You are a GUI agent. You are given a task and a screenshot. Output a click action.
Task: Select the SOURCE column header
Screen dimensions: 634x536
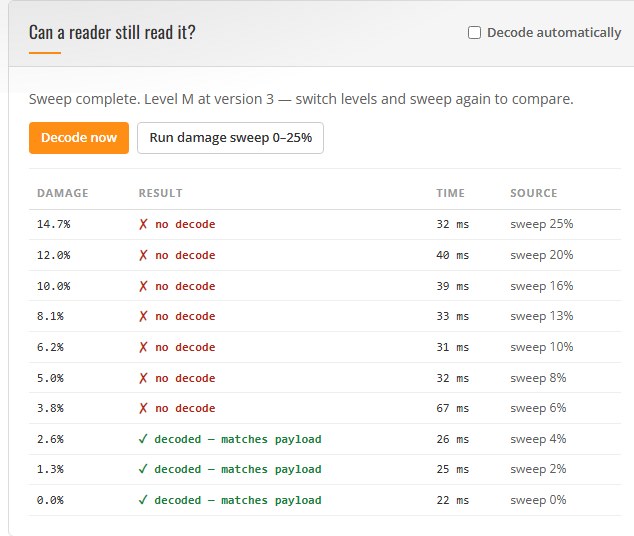(x=534, y=193)
